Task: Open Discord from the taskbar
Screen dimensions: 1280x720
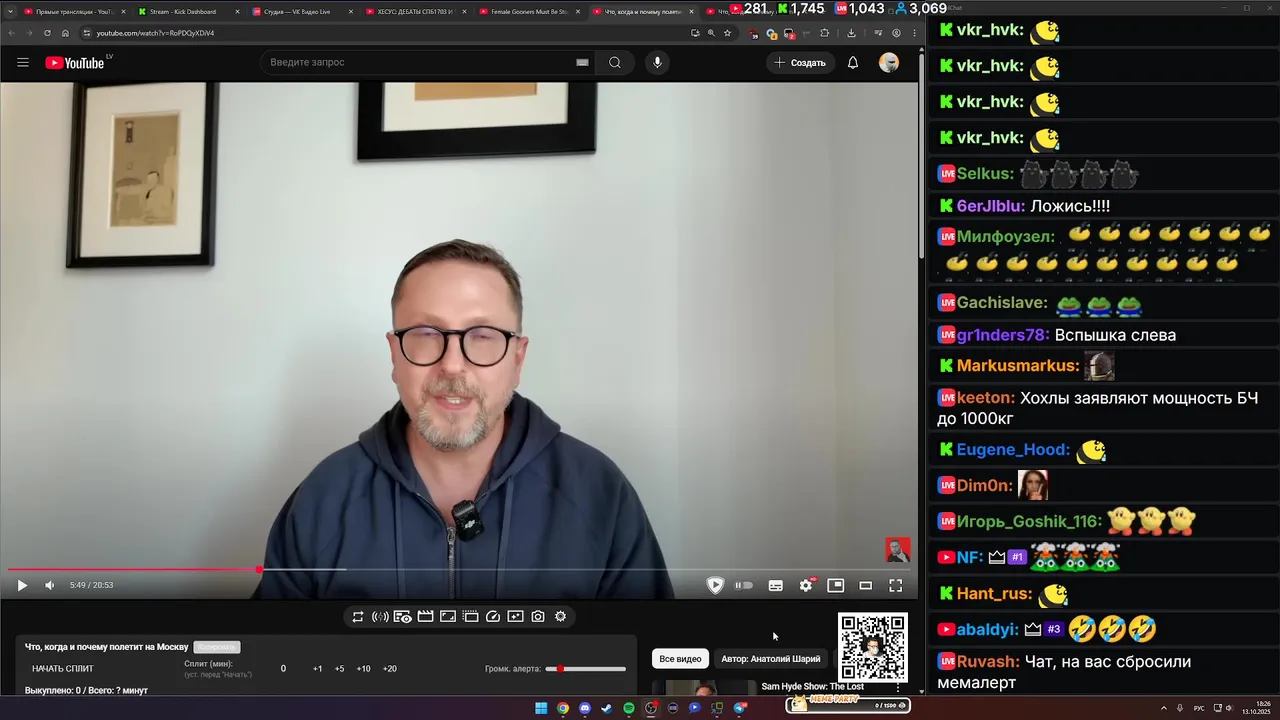Action: click(585, 708)
